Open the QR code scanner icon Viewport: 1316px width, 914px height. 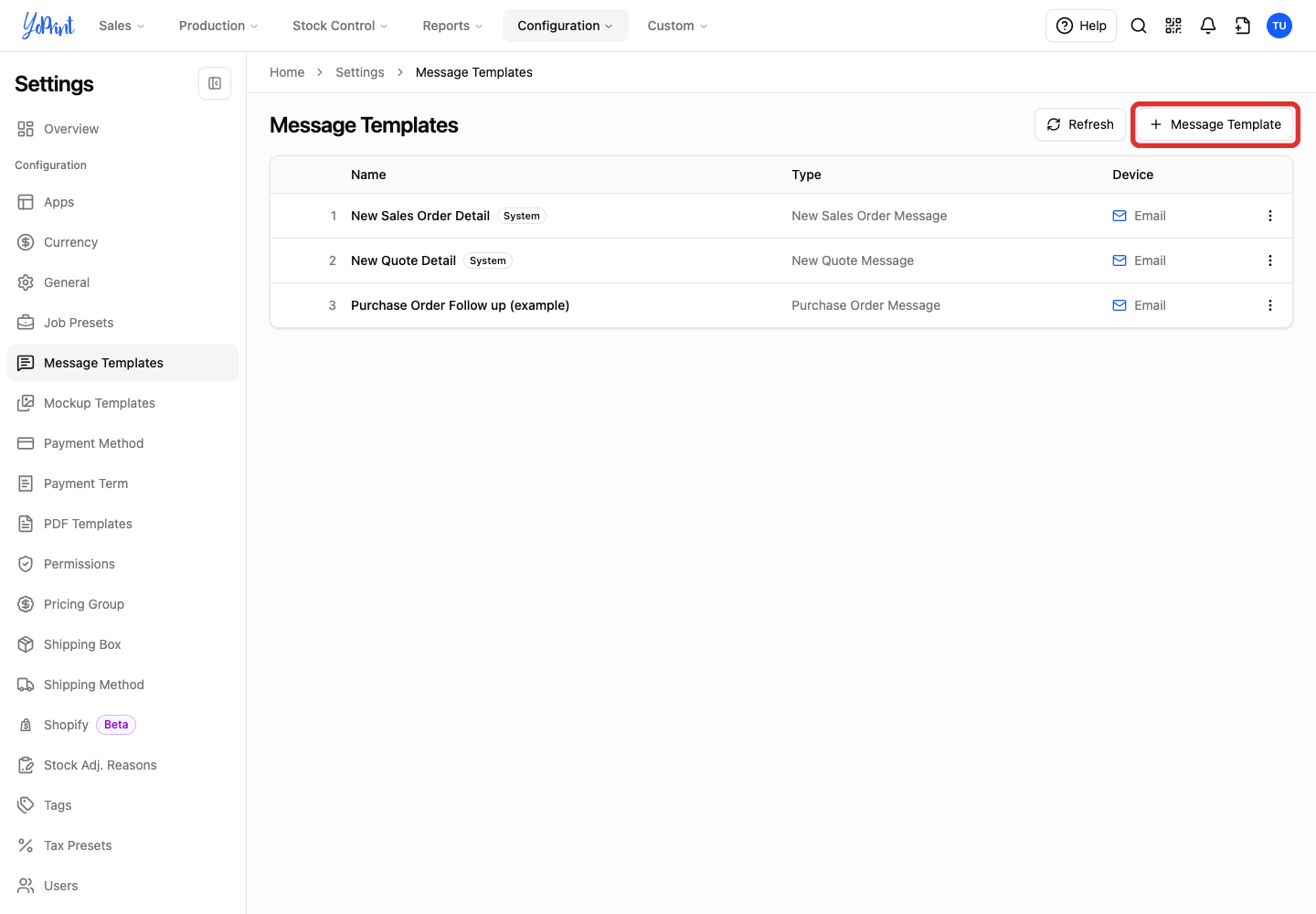pyautogui.click(x=1173, y=26)
